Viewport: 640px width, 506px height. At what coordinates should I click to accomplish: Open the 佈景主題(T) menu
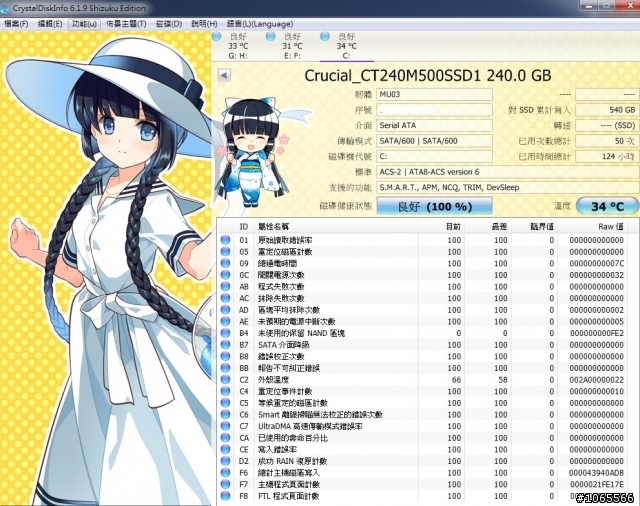[126, 24]
